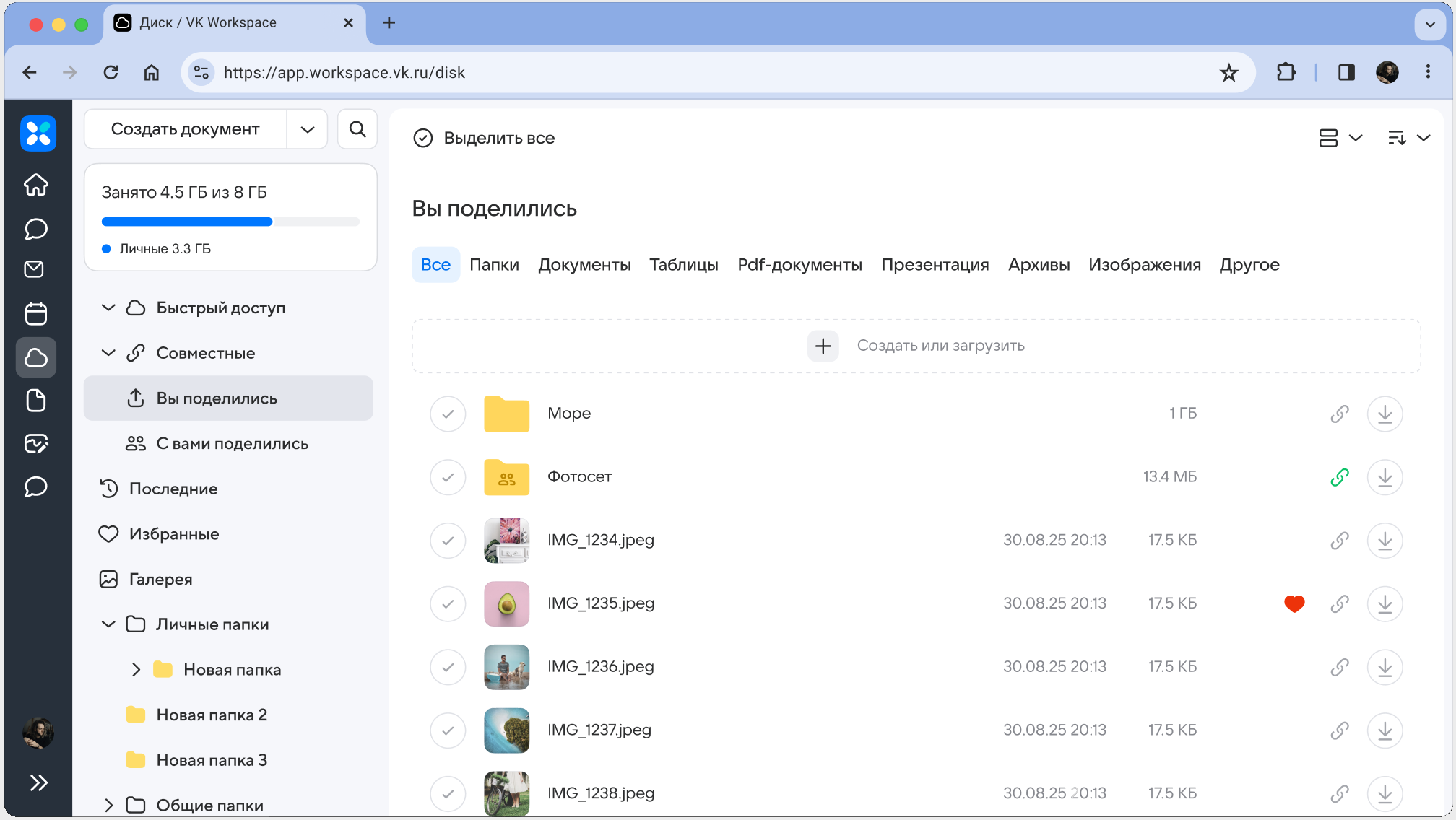
Task: Click Создать или загрузить button
Action: pyautogui.click(x=916, y=346)
